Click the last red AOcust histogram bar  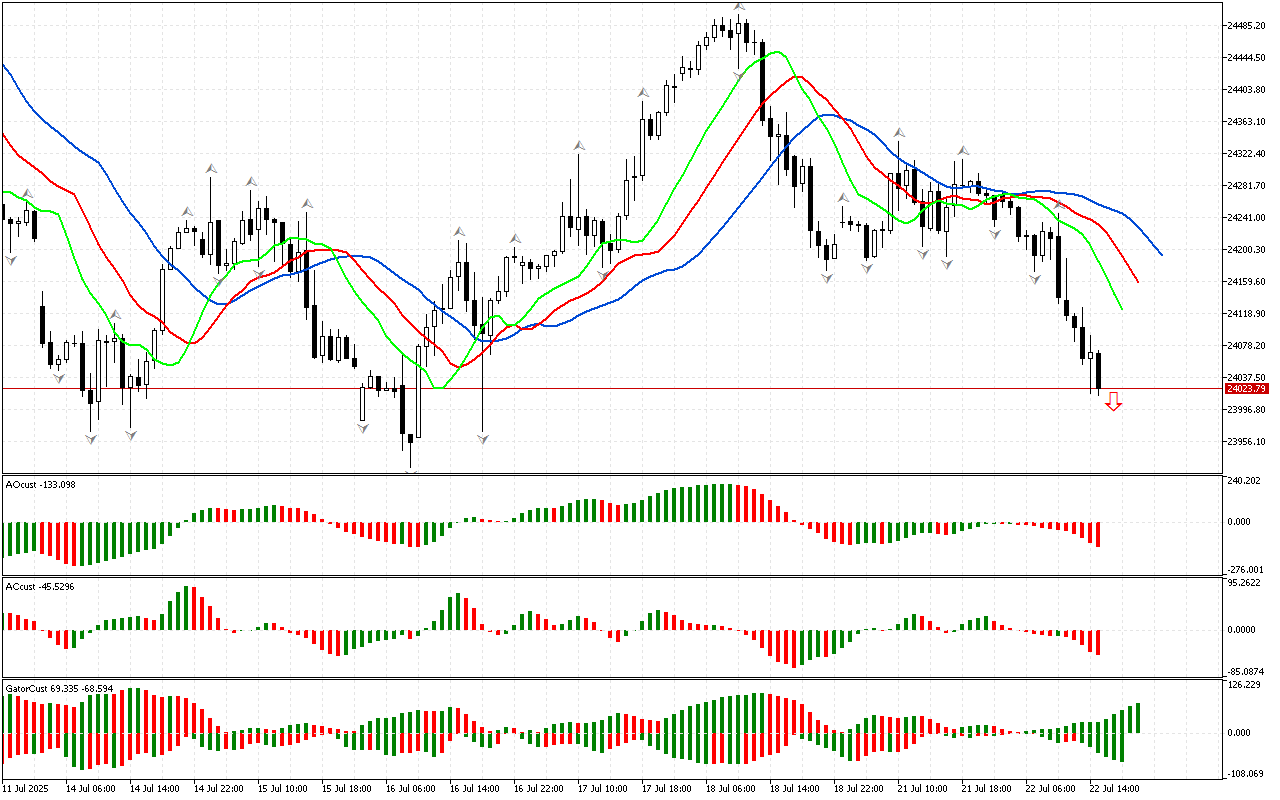point(1098,534)
